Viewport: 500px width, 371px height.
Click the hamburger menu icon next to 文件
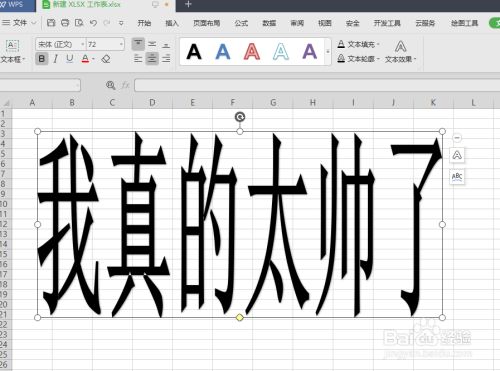(6, 23)
